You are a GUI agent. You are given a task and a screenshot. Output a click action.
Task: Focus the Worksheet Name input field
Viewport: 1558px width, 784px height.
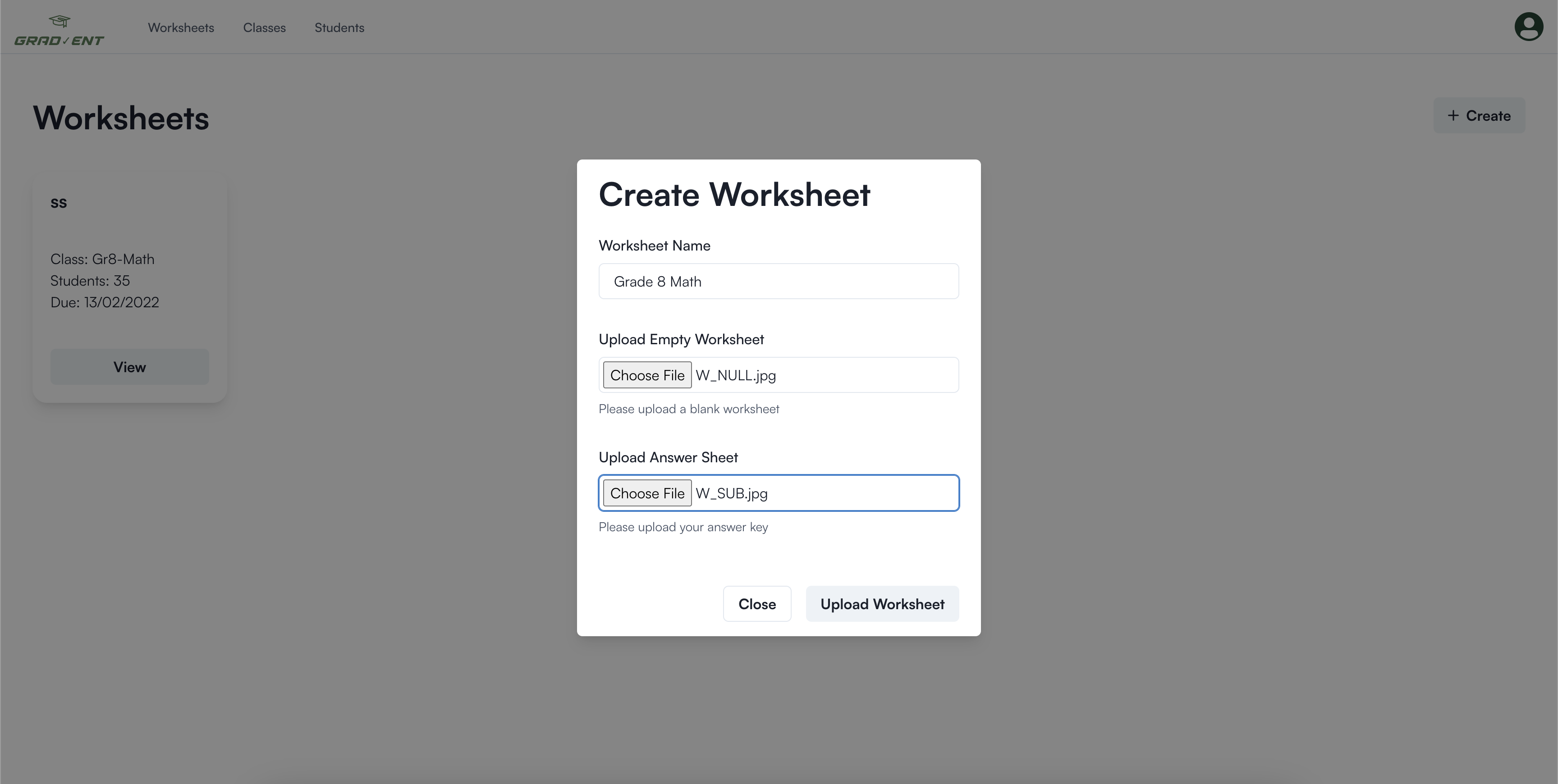pos(779,282)
